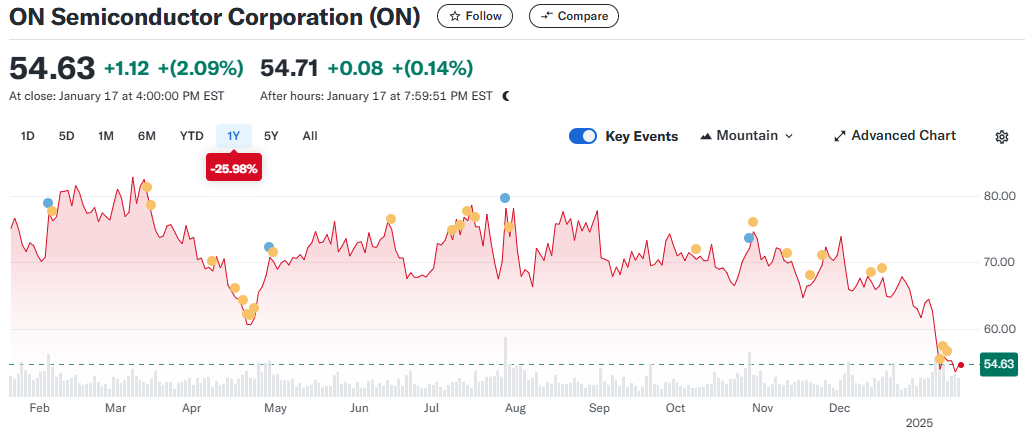
Task: Select the 6M time range tab
Action: pos(147,136)
